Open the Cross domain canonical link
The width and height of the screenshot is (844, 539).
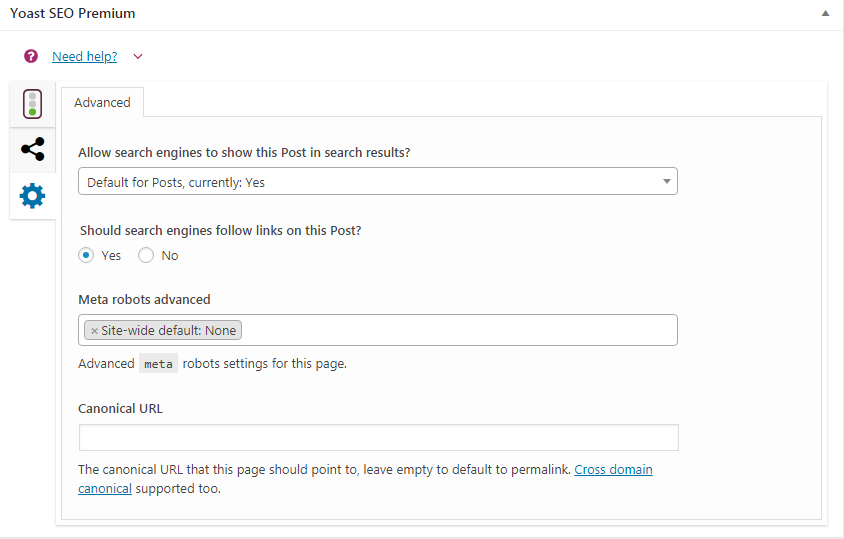[x=613, y=470]
